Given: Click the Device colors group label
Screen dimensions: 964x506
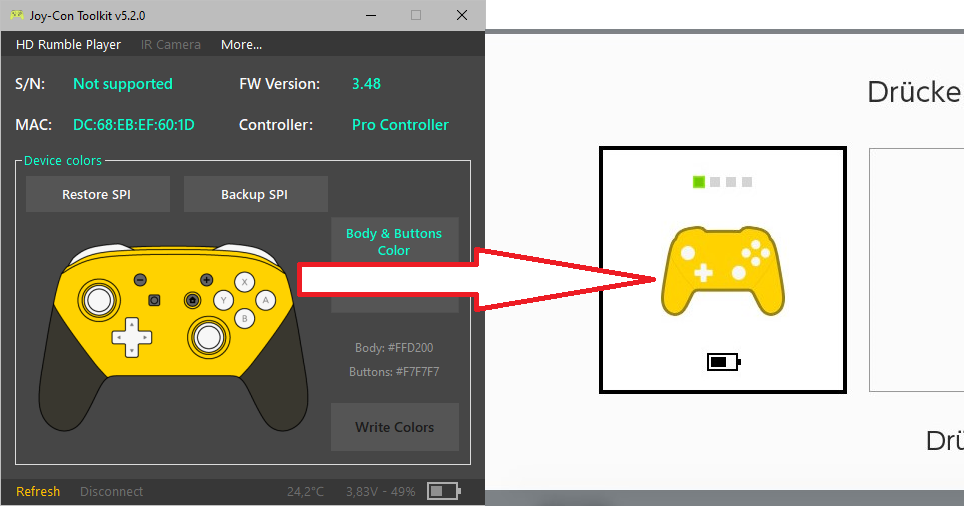Looking at the screenshot, I should coord(63,160).
